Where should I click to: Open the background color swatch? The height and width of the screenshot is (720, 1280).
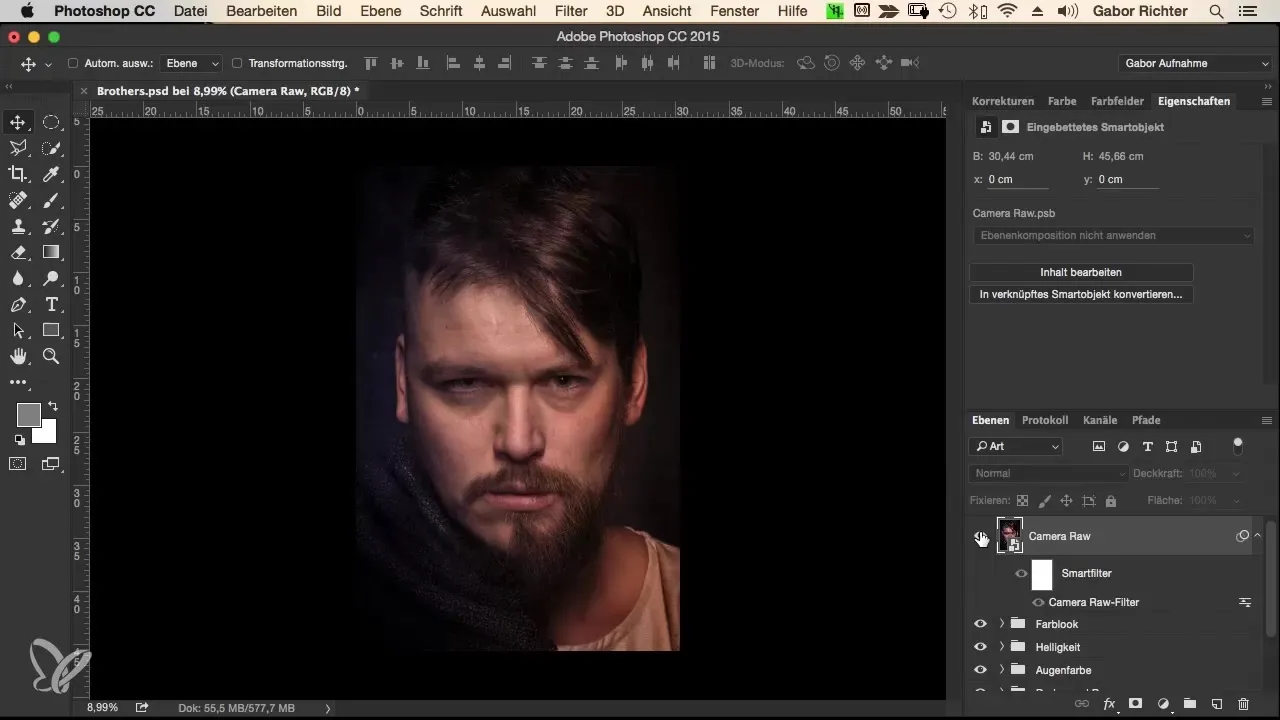click(47, 434)
